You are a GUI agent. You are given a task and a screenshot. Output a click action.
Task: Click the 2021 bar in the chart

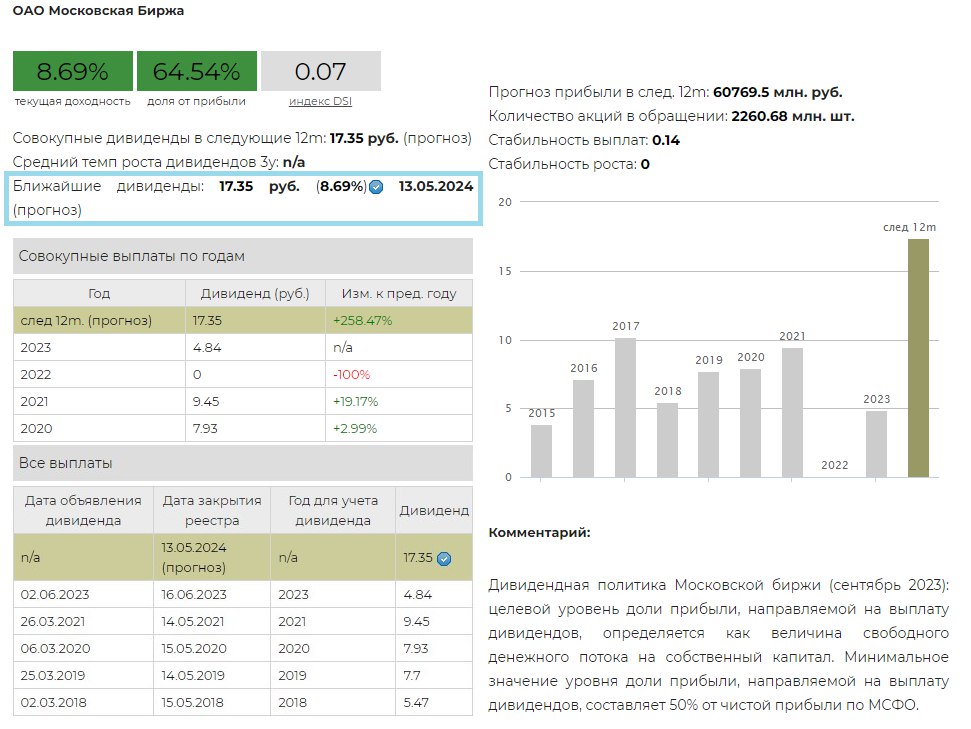792,412
